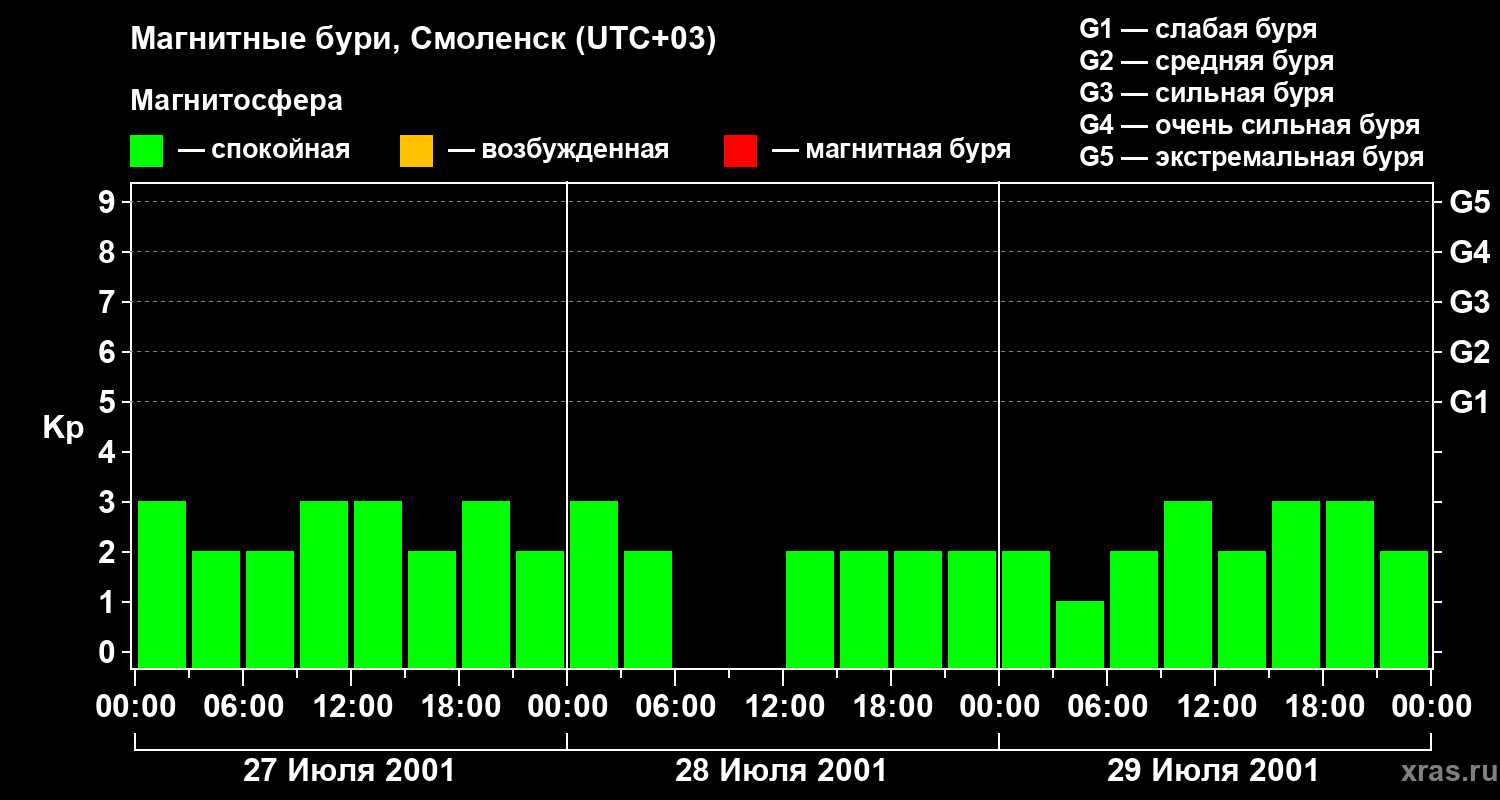Click the green 'спокойная' legend swatch
Image resolution: width=1500 pixels, height=800 pixels.
146,151
